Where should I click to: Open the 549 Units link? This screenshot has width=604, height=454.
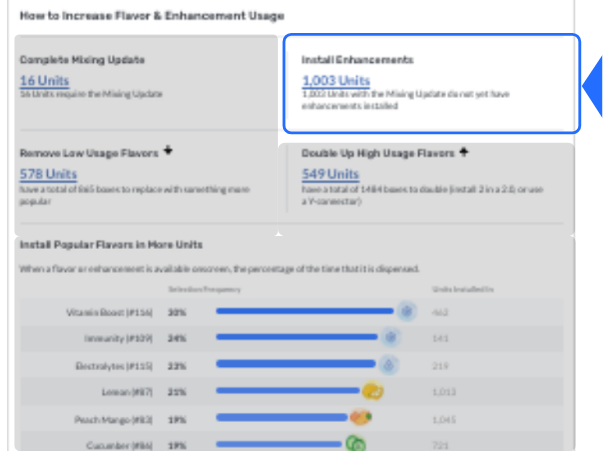(x=331, y=174)
